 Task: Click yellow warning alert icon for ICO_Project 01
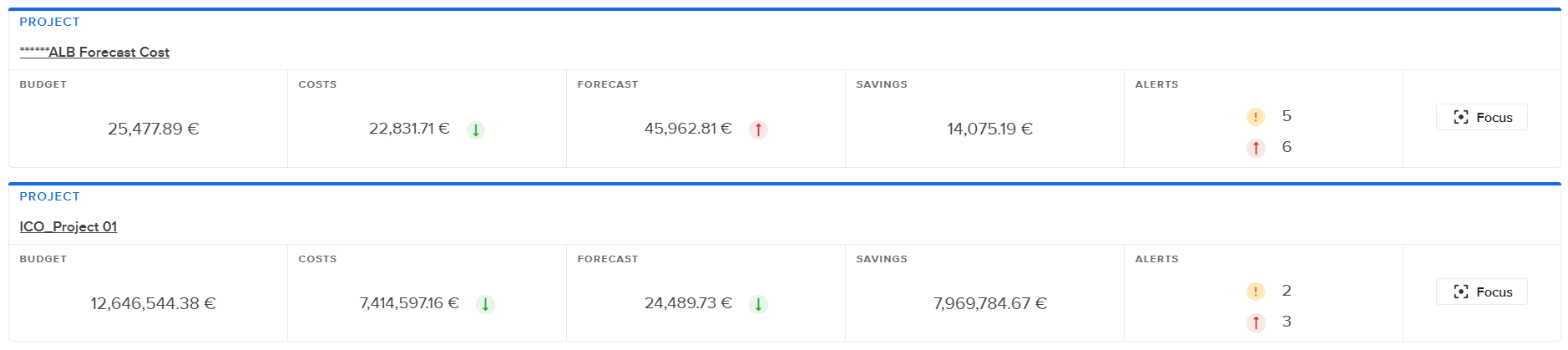point(1256,292)
